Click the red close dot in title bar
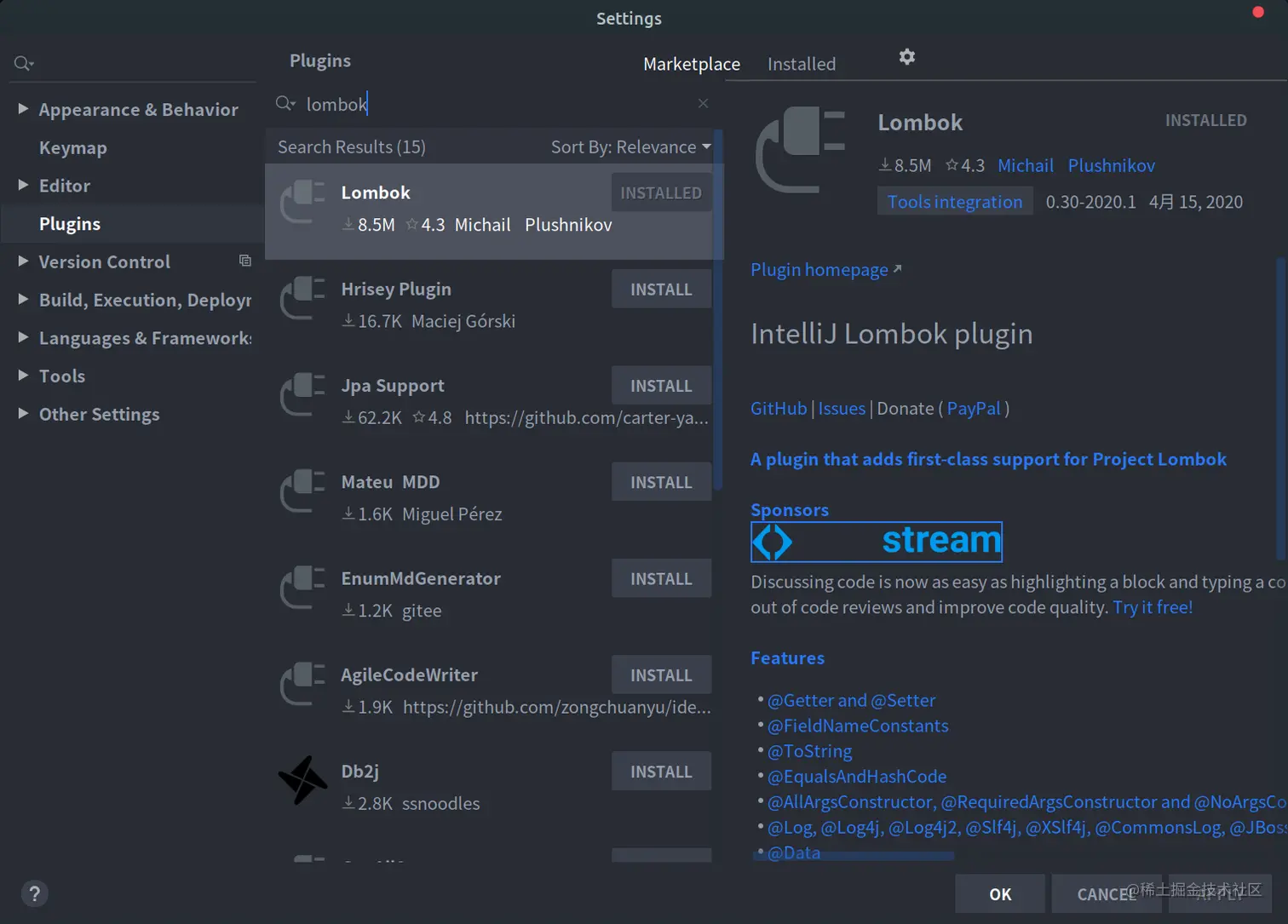 [x=1258, y=12]
